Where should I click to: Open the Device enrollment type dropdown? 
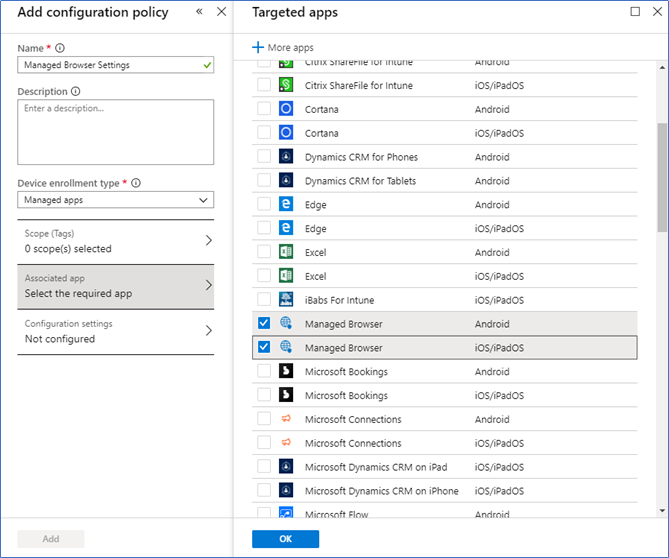pyautogui.click(x=116, y=200)
